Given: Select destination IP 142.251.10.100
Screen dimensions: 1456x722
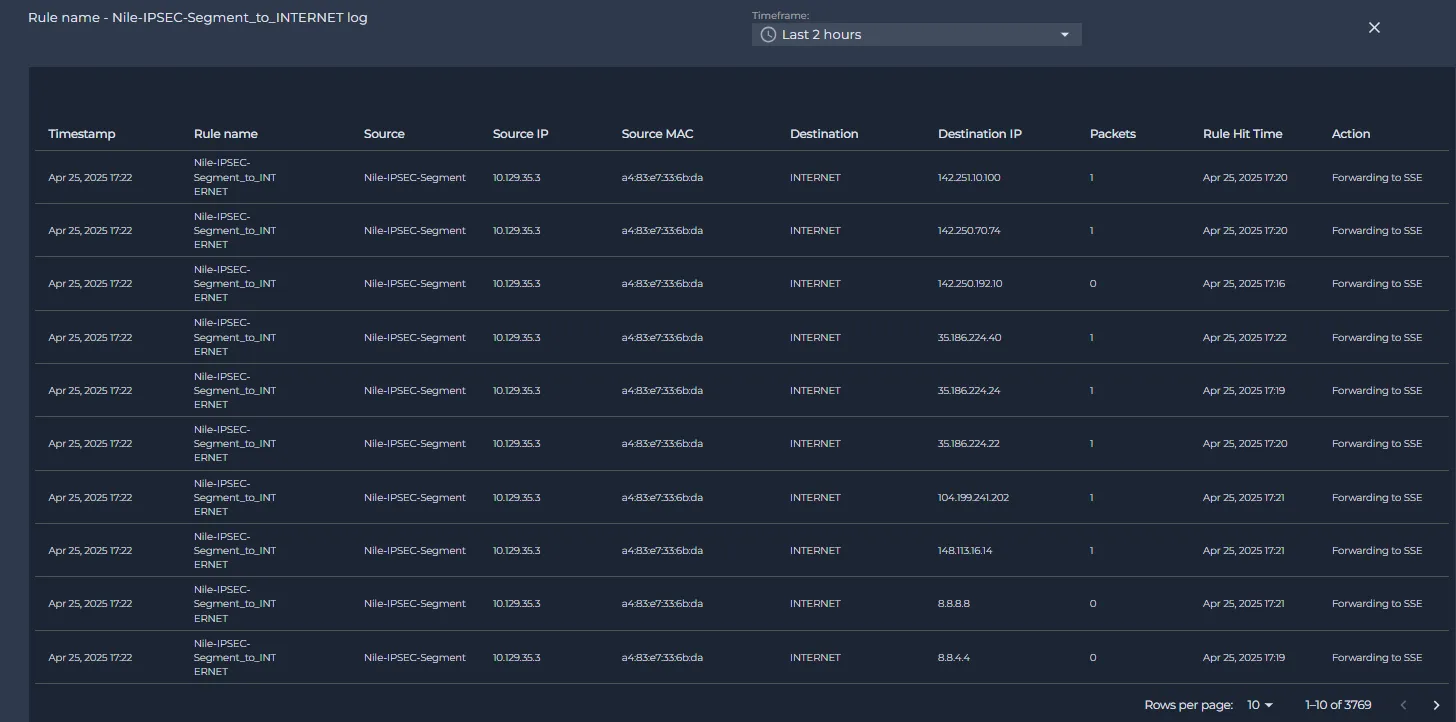Looking at the screenshot, I should point(969,178).
